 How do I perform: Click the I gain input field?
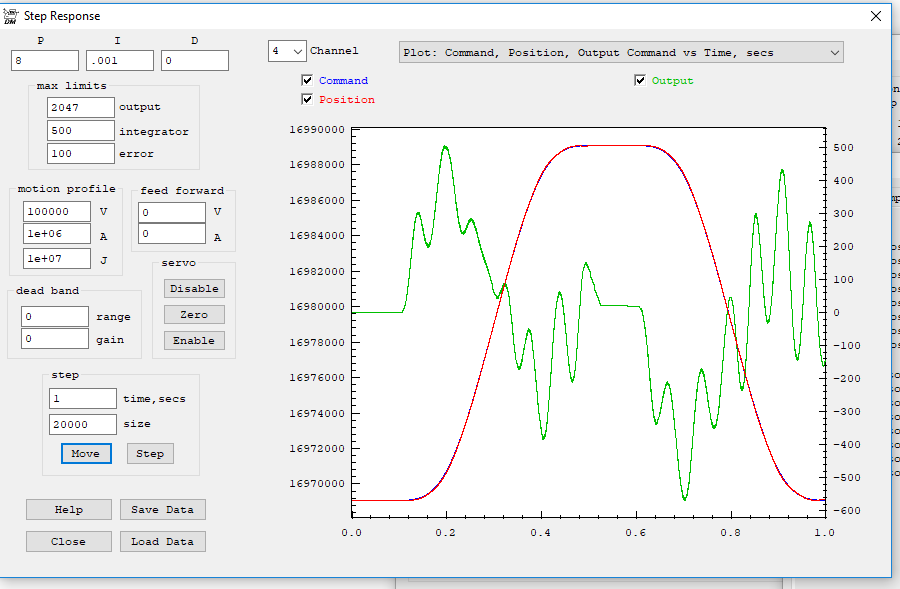coord(119,61)
